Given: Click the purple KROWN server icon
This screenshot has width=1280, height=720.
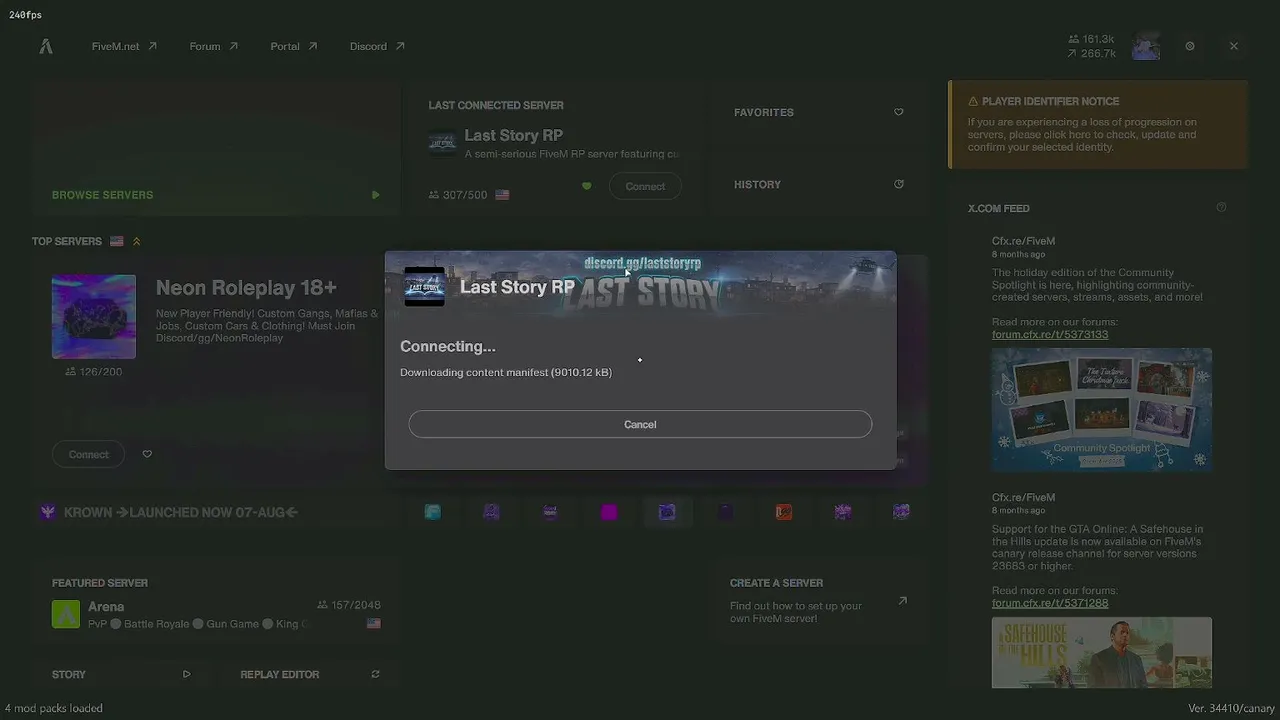Looking at the screenshot, I should point(47,512).
